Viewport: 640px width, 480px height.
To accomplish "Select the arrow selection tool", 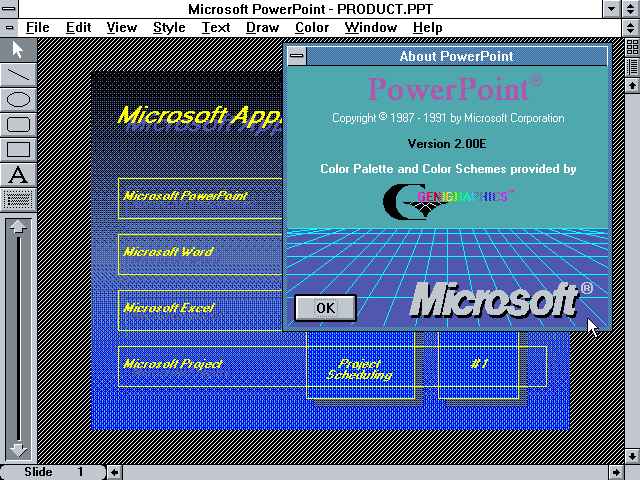I will coord(18,50).
